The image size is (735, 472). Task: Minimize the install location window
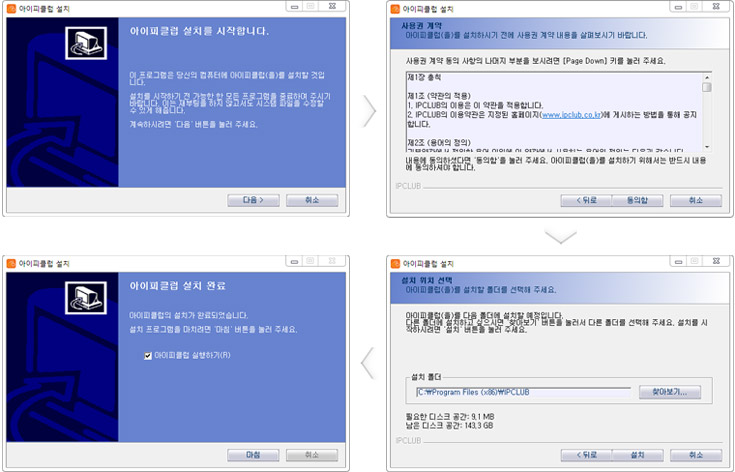678,262
